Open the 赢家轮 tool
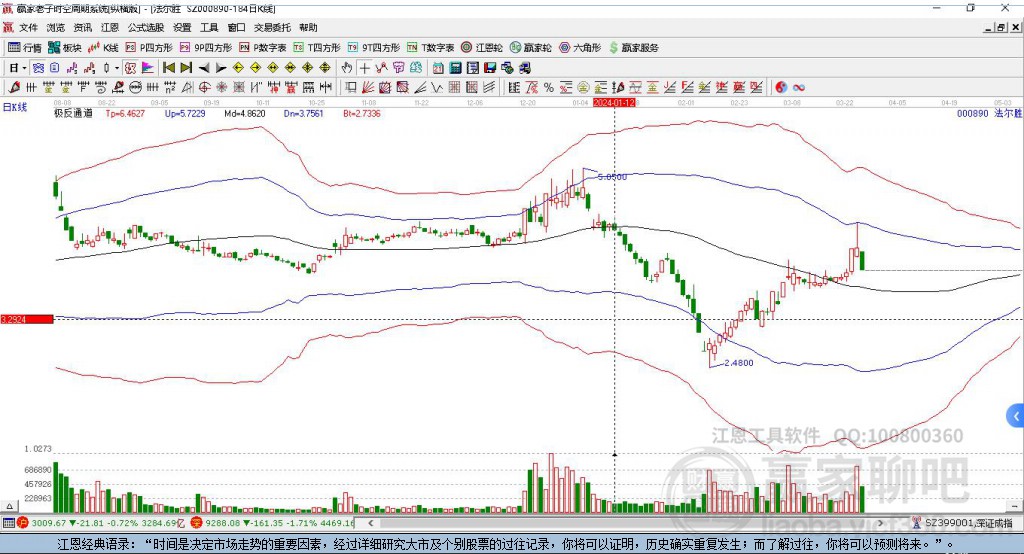The width and height of the screenshot is (1024, 554). (x=531, y=48)
